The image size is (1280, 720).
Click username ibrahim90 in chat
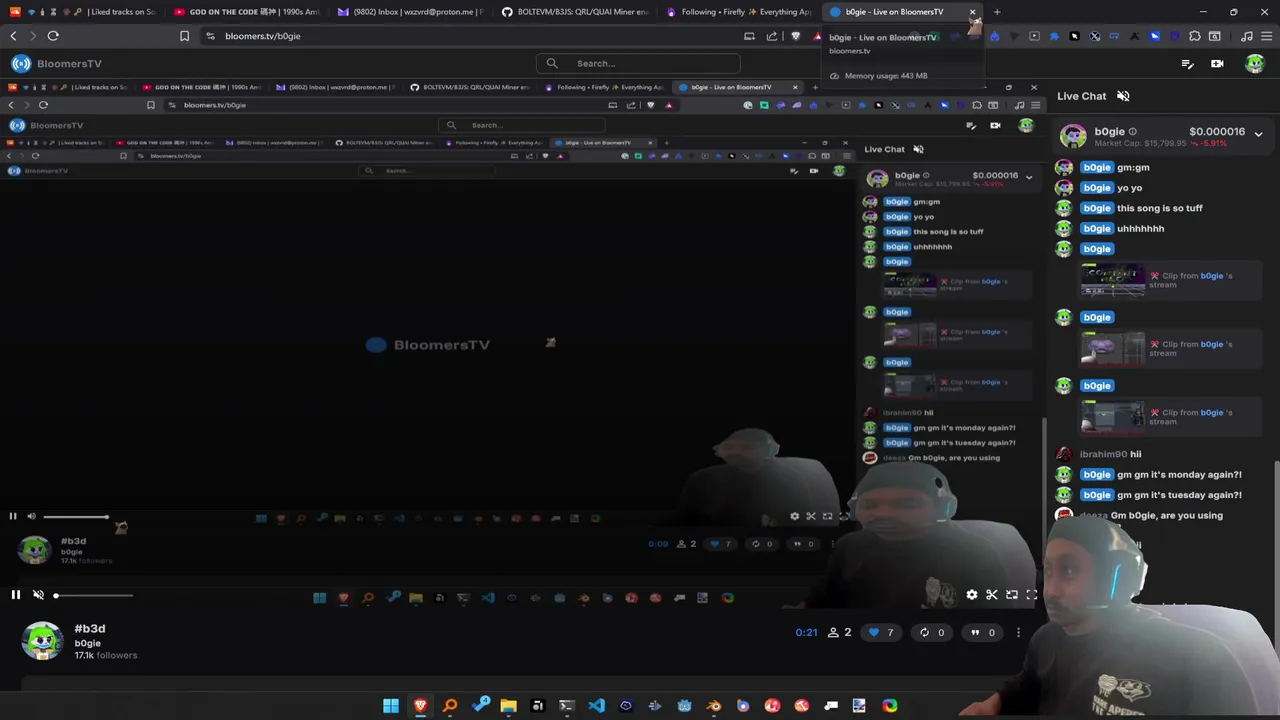[x=1103, y=454]
